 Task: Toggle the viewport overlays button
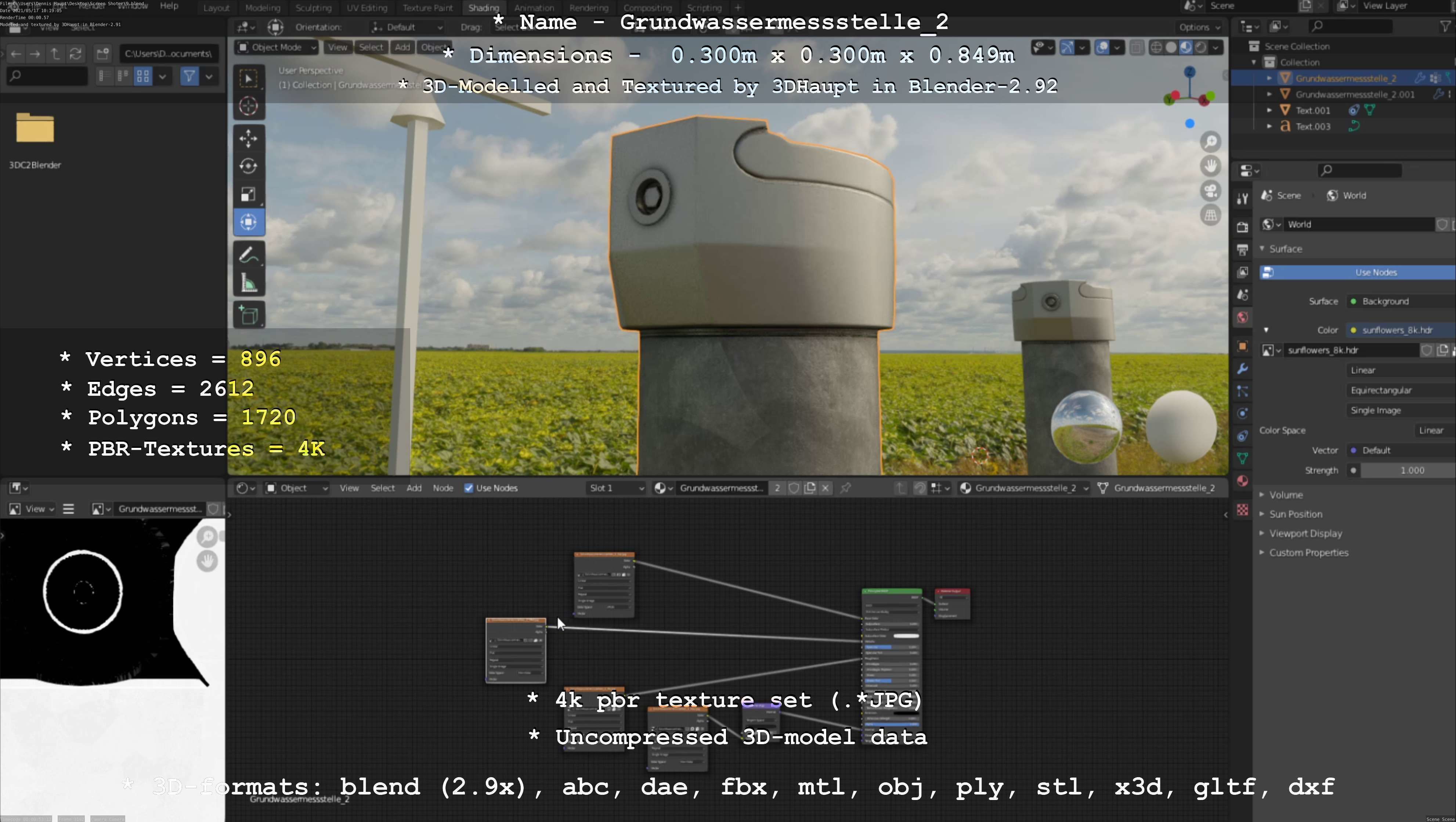click(1102, 47)
